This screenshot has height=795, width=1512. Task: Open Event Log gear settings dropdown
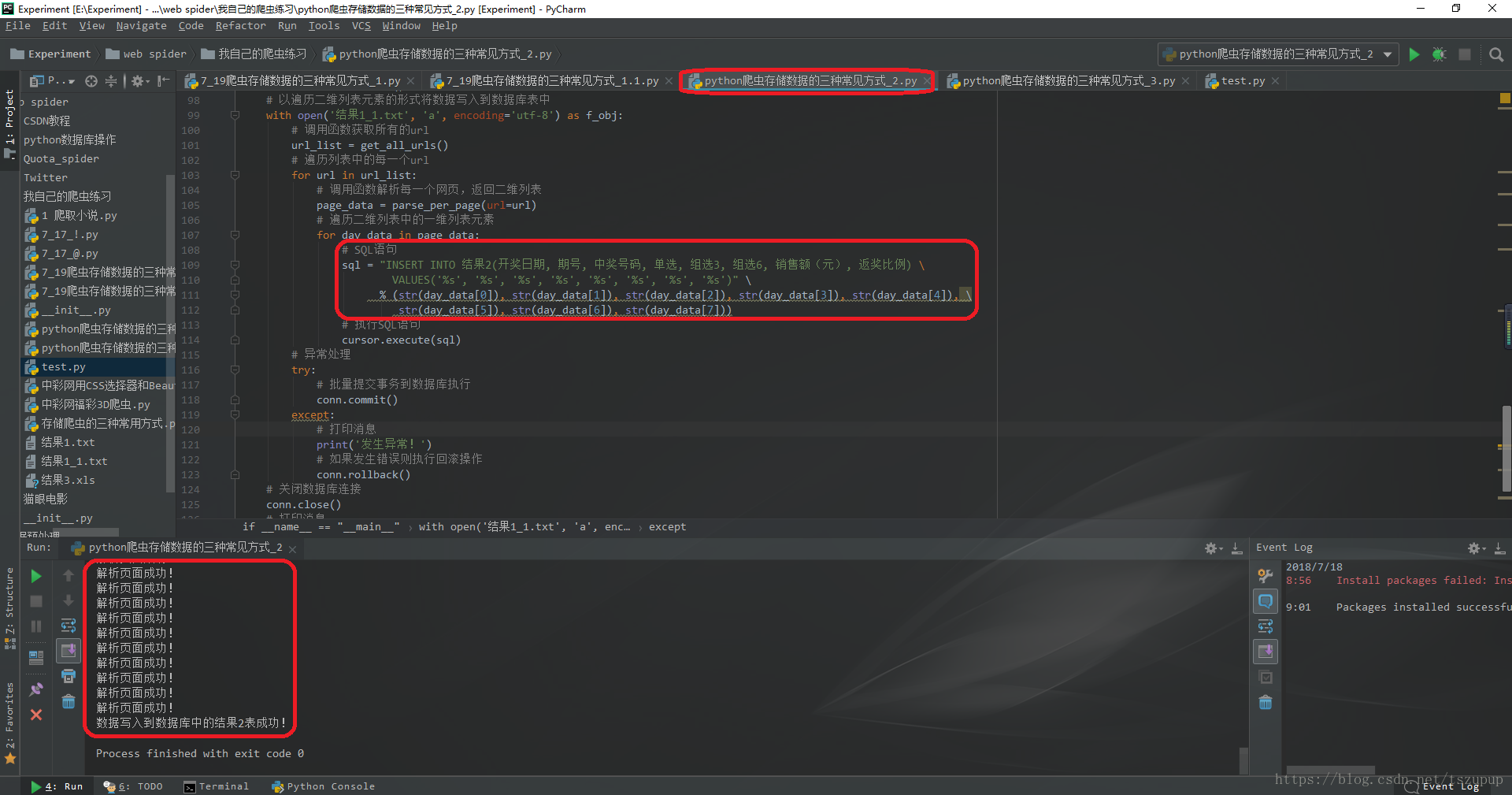click(1477, 548)
